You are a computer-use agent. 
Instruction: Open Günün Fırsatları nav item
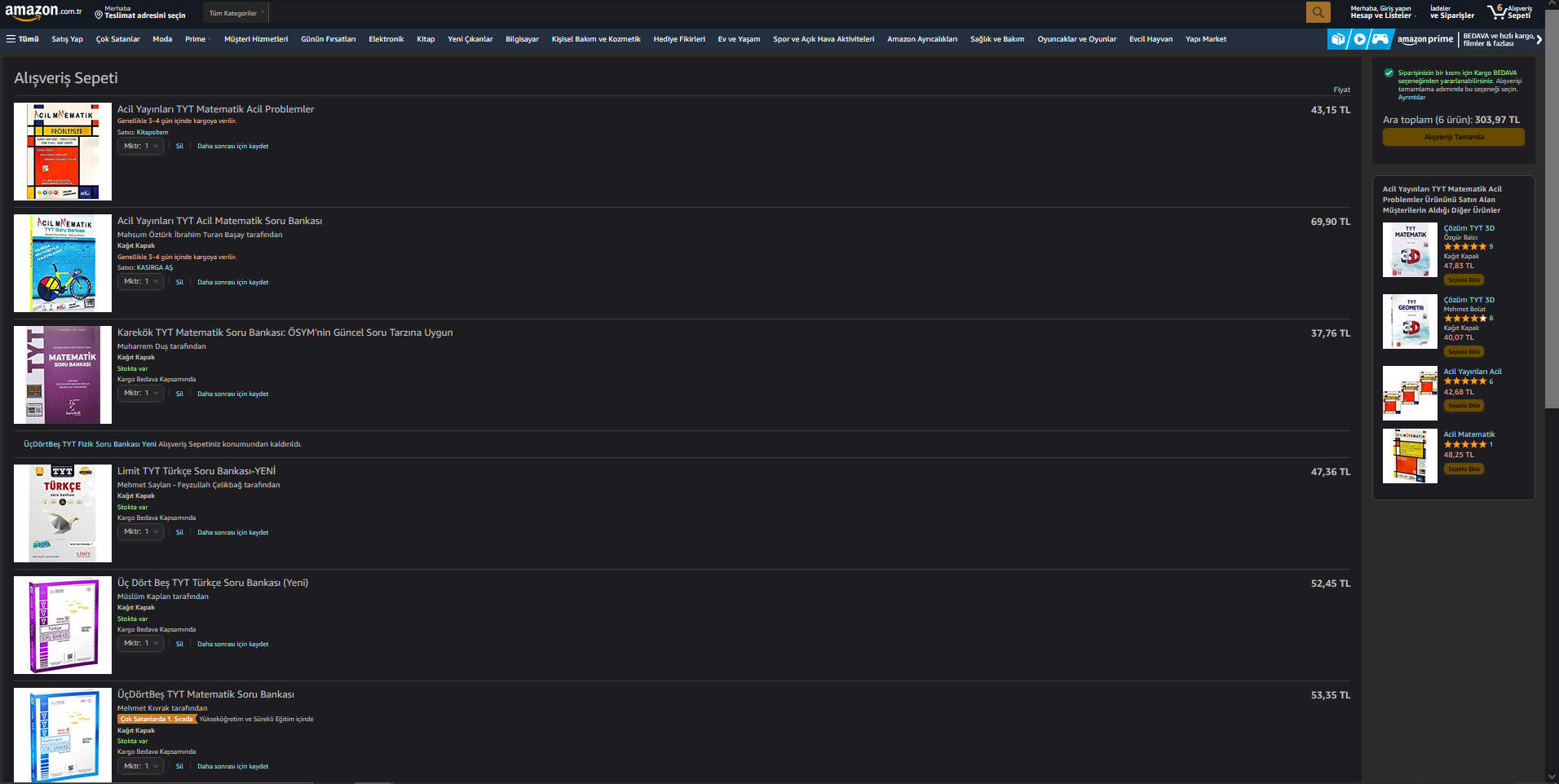328,39
